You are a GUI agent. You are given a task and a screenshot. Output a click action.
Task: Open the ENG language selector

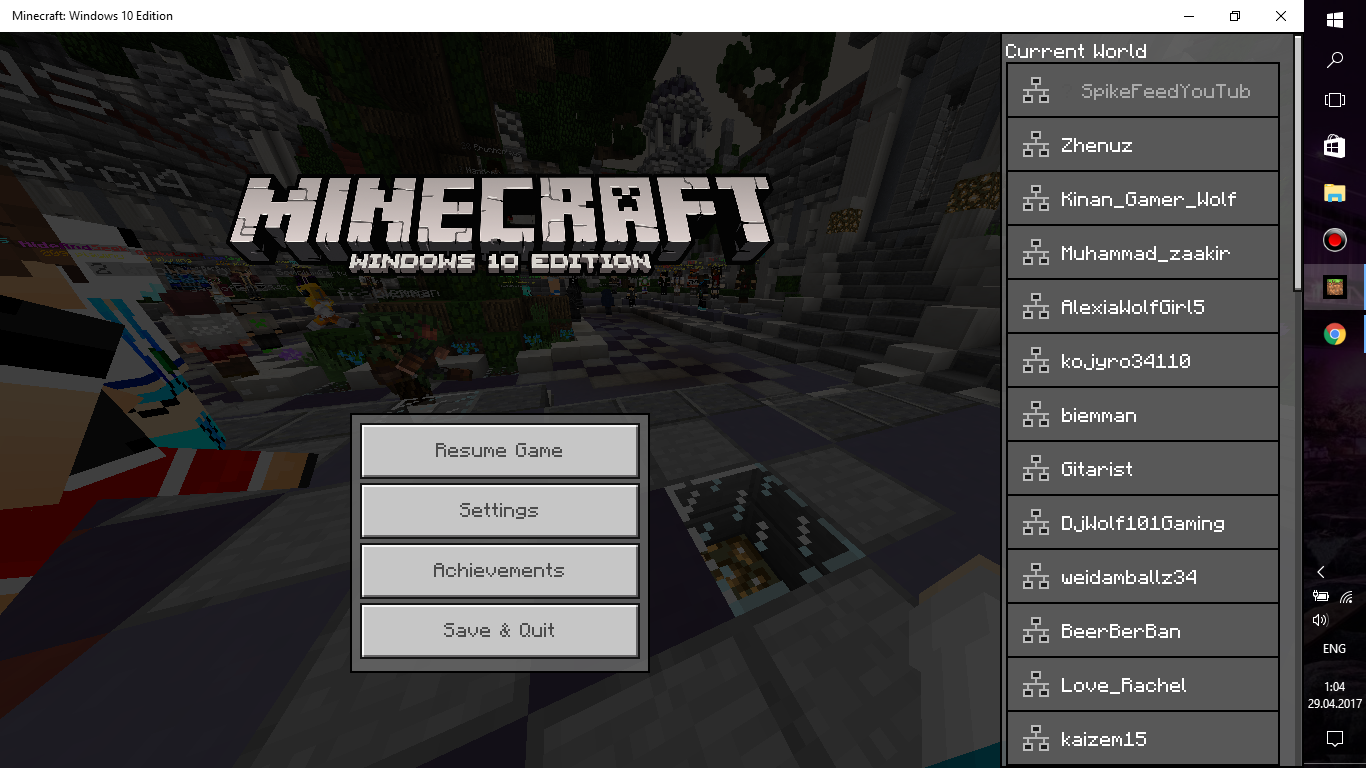click(1334, 649)
